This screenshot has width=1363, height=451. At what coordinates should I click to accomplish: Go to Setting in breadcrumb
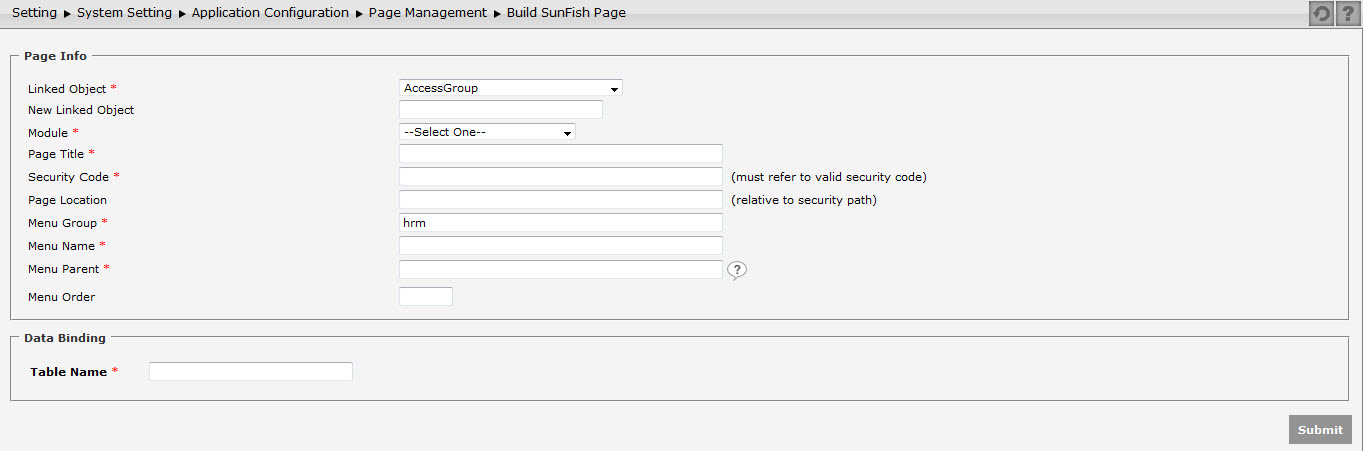34,13
